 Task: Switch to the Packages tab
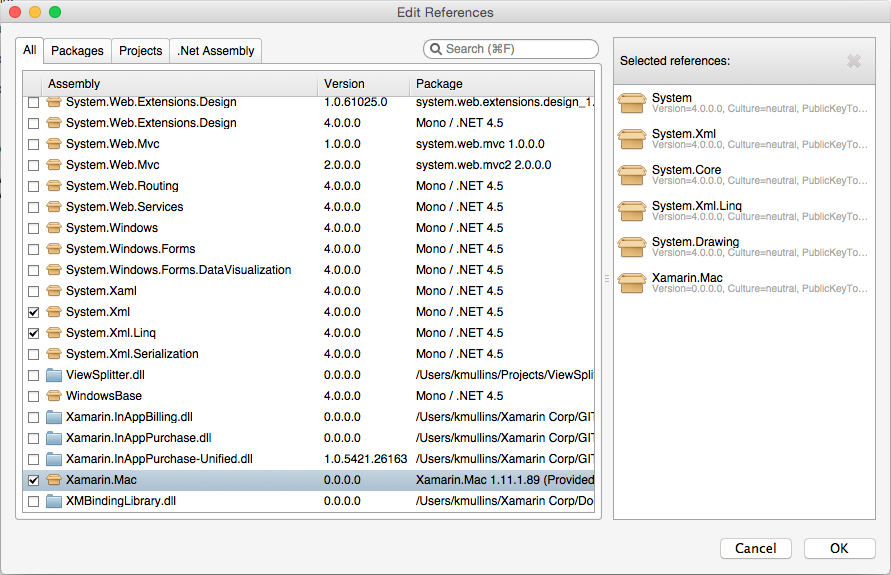[x=77, y=51]
